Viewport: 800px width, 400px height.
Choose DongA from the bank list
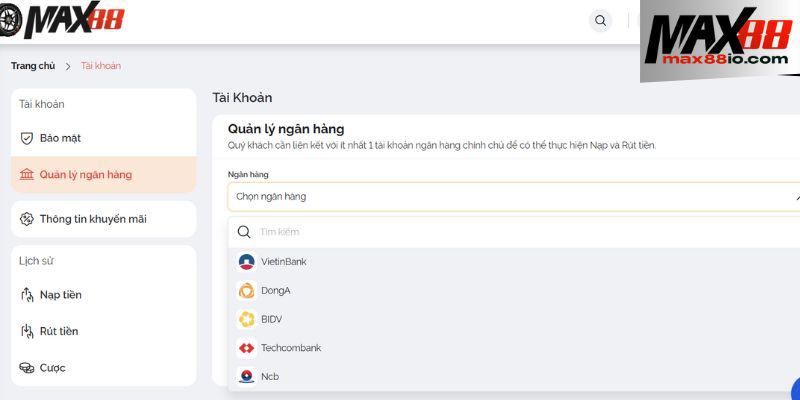pos(513,290)
